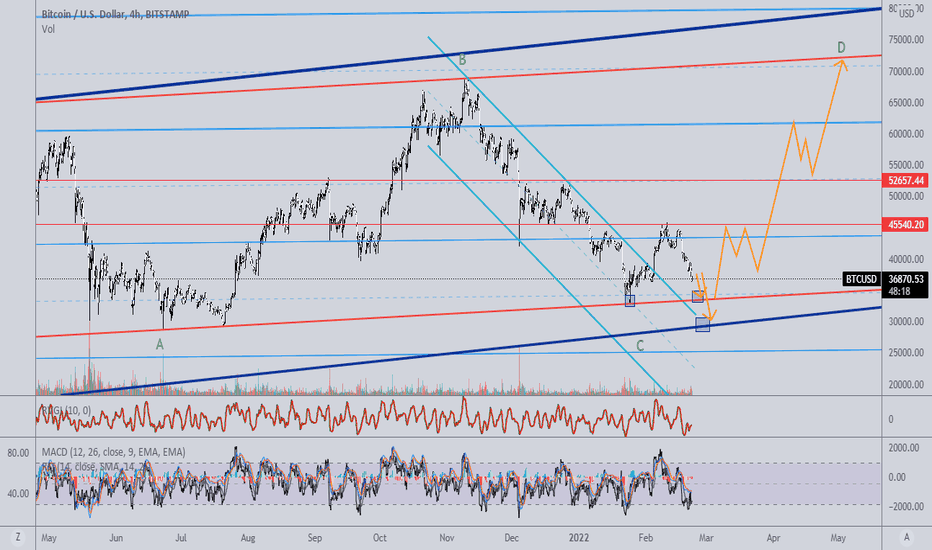Viewport: 932px width, 550px height.
Task: Select the Vol indicator label
Action: pos(48,29)
